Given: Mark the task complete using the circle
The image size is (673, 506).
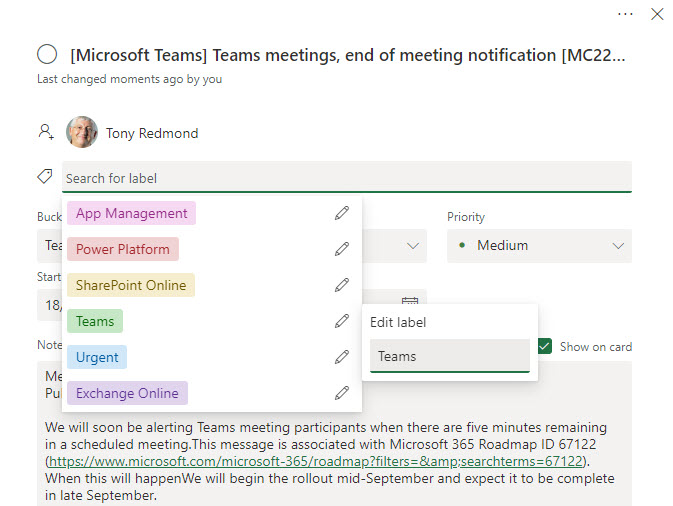Looking at the screenshot, I should point(46,56).
